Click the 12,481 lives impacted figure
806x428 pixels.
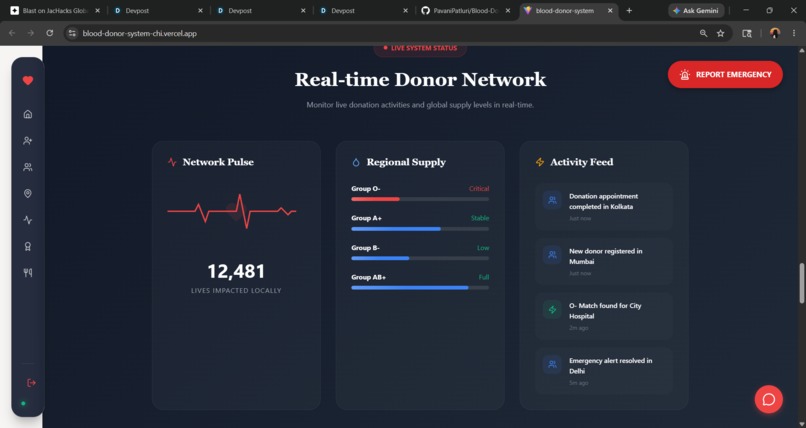tap(236, 271)
